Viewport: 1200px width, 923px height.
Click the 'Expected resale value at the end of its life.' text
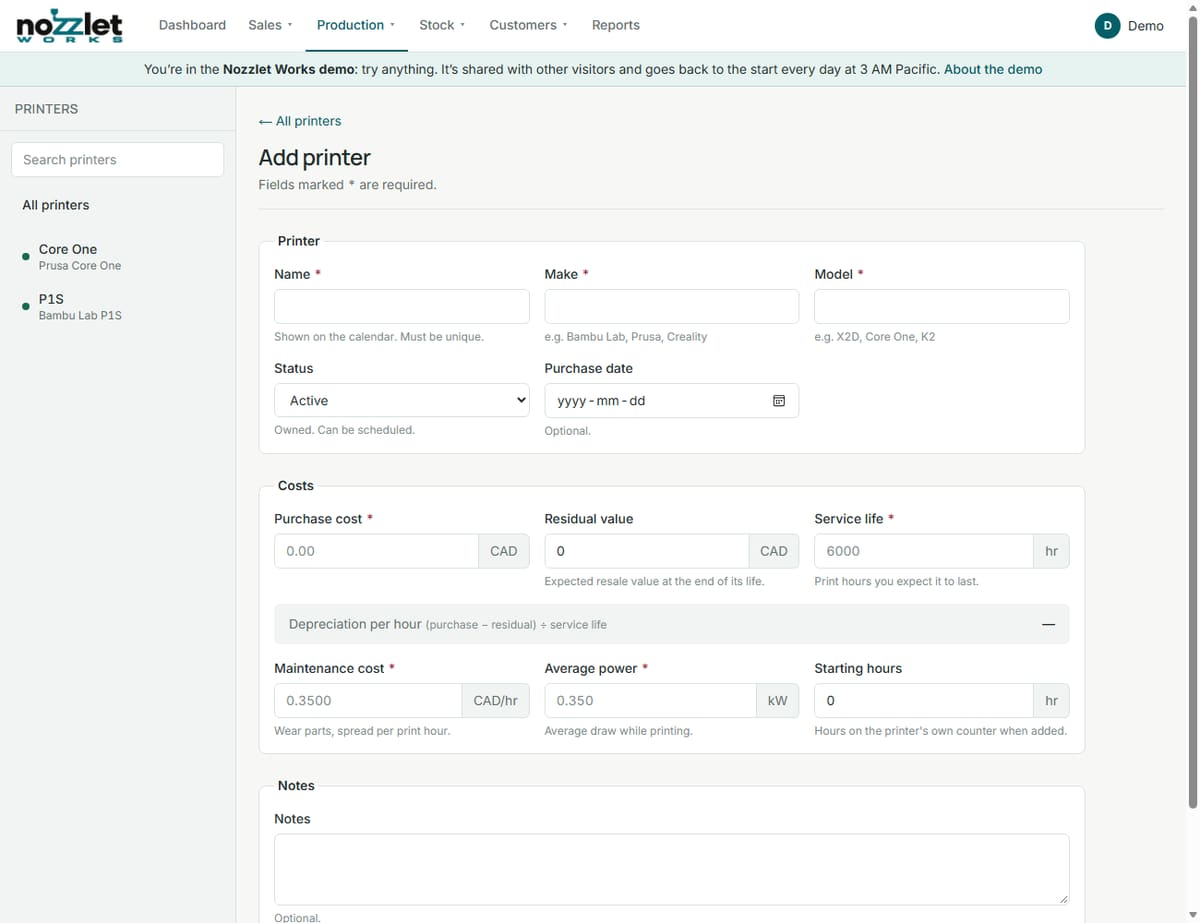654,581
